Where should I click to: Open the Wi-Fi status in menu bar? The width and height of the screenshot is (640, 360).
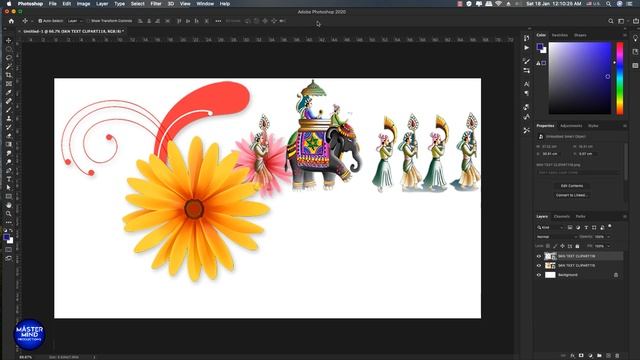(498, 4)
